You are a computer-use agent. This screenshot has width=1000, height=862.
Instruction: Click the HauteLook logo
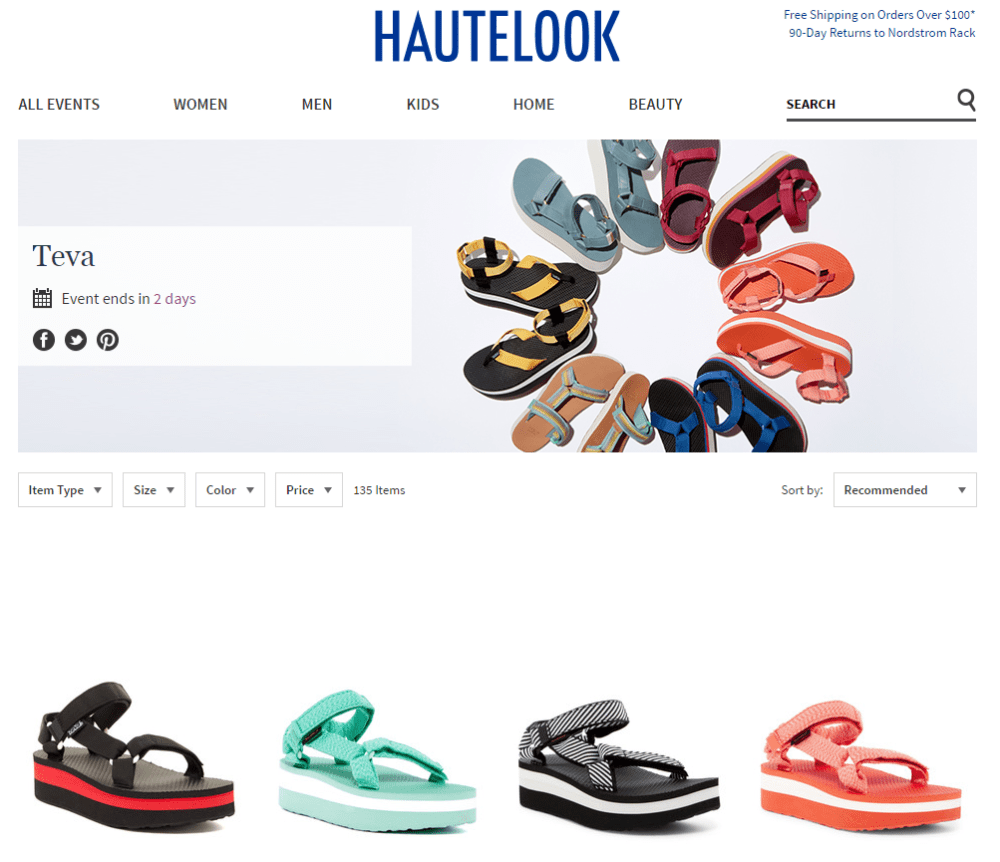click(497, 36)
